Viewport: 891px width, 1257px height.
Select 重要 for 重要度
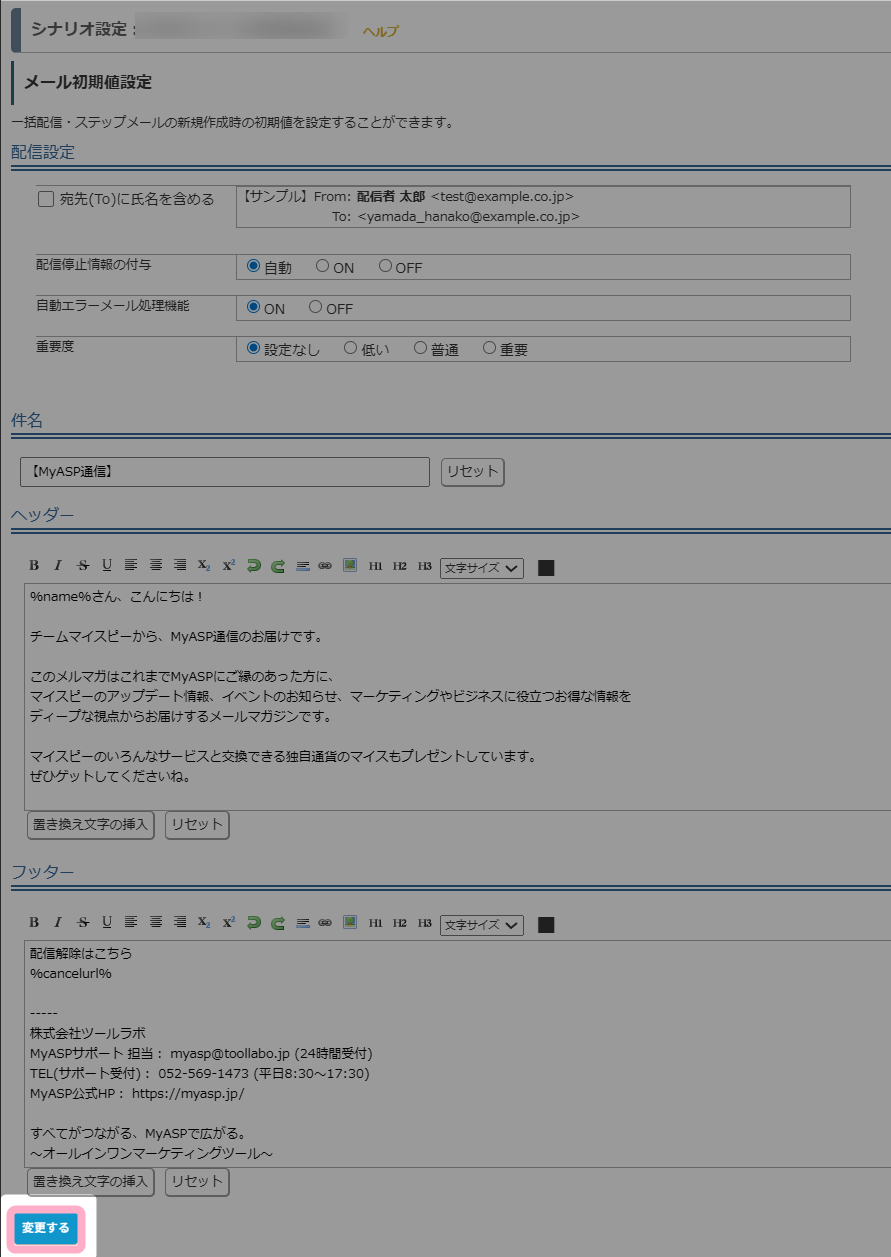pos(489,349)
